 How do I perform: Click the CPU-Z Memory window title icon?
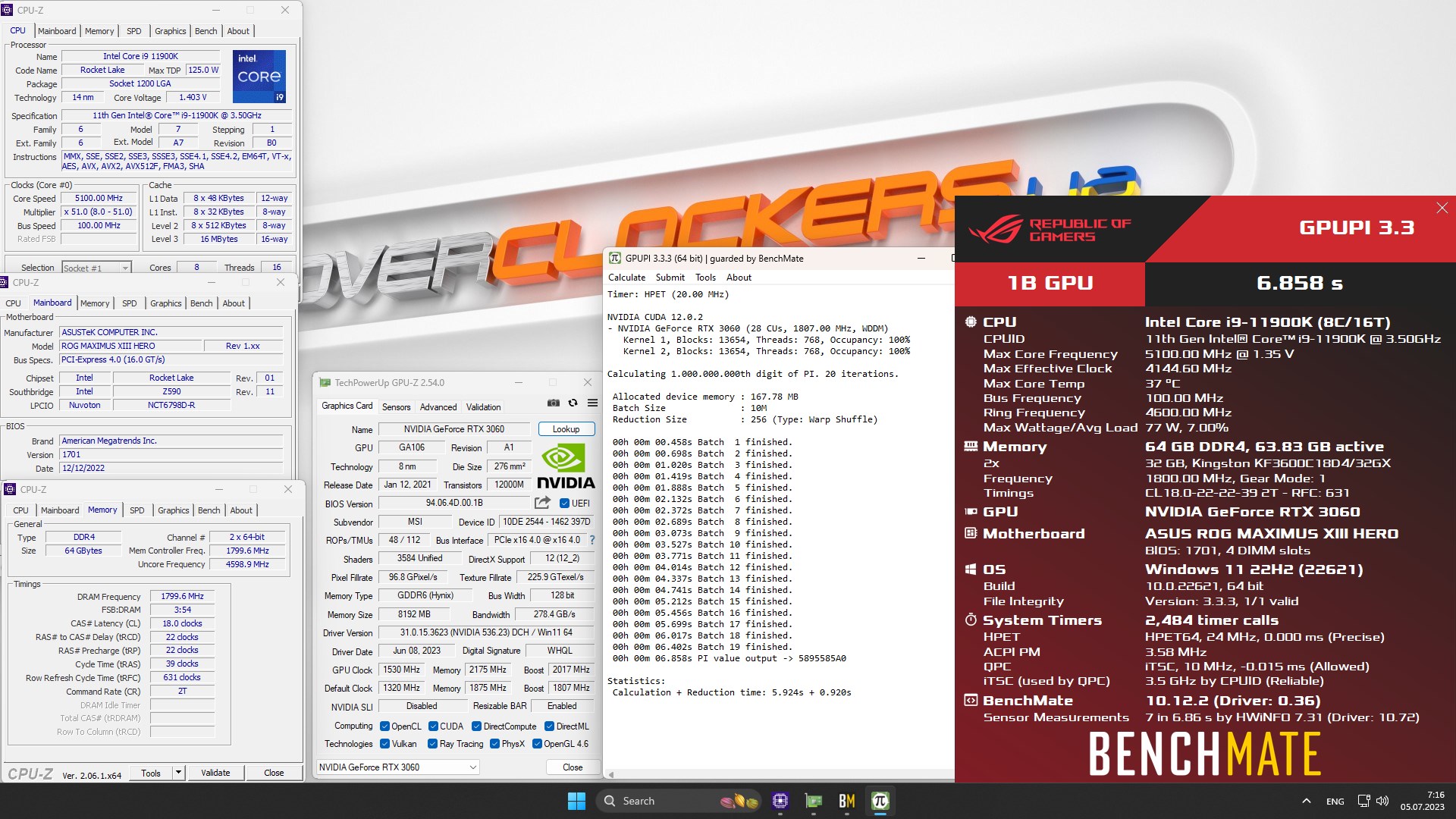coord(10,489)
